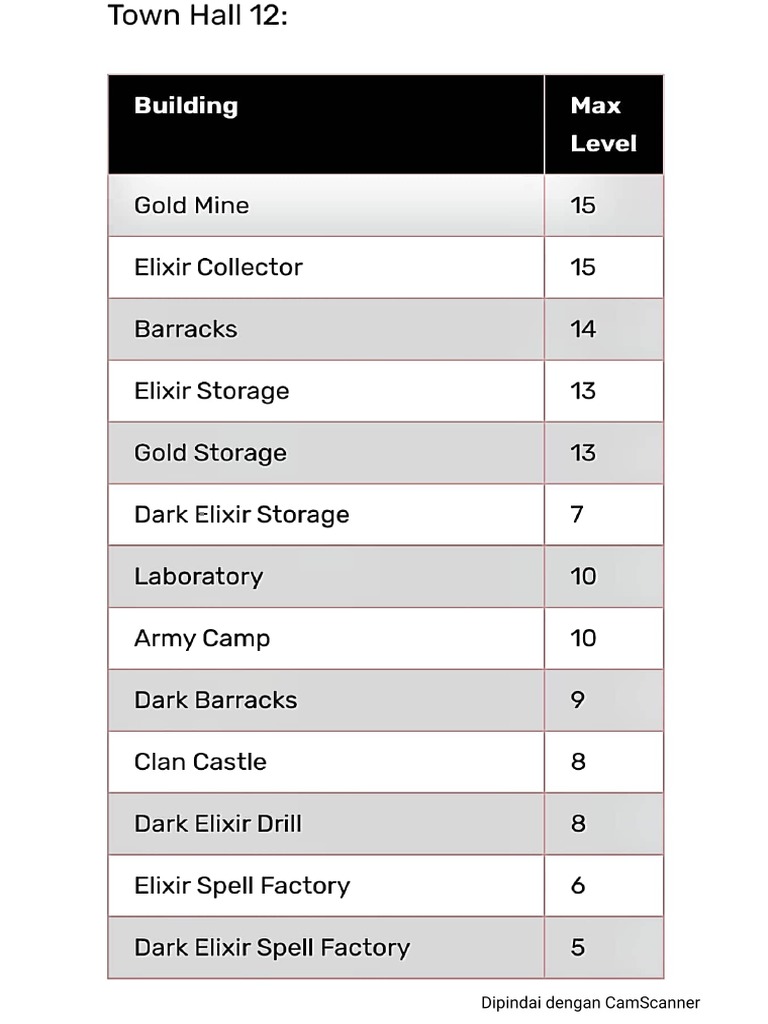Click the Dark Elixir Spell Factory label
The width and height of the screenshot is (768, 1024).
[272, 947]
